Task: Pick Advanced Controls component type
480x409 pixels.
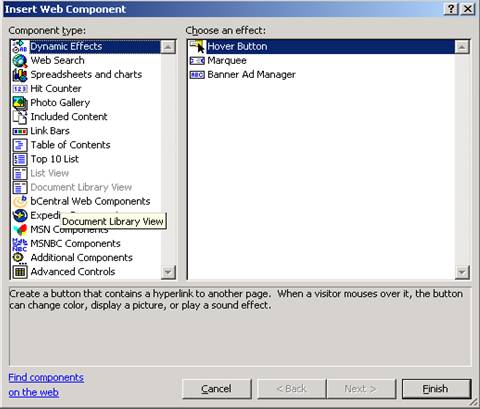Action: 64,272
